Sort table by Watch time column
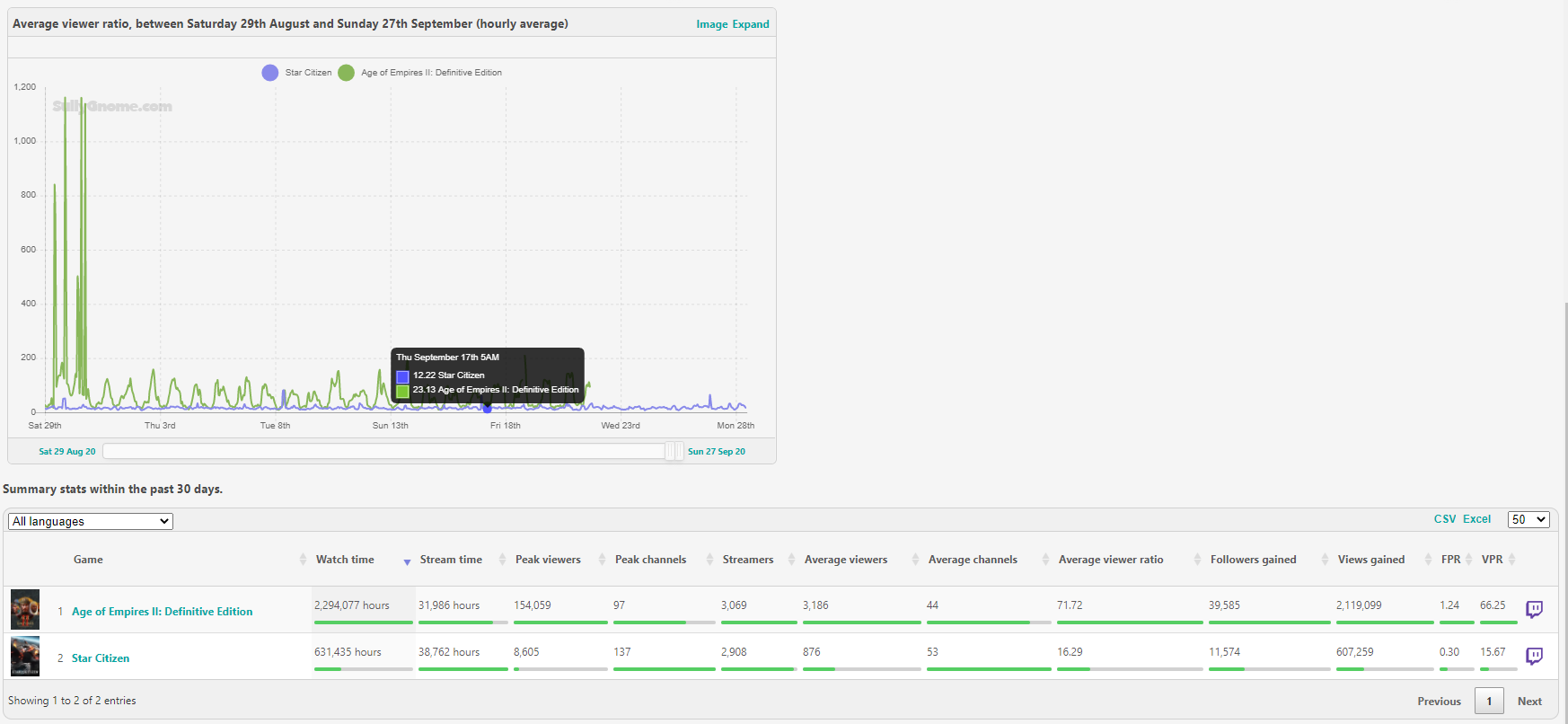The image size is (1568, 724). [345, 560]
